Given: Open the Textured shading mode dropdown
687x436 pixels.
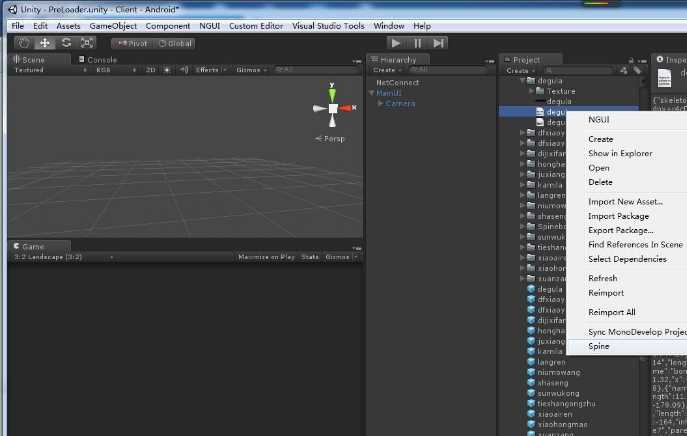Looking at the screenshot, I should pyautogui.click(x=50, y=70).
